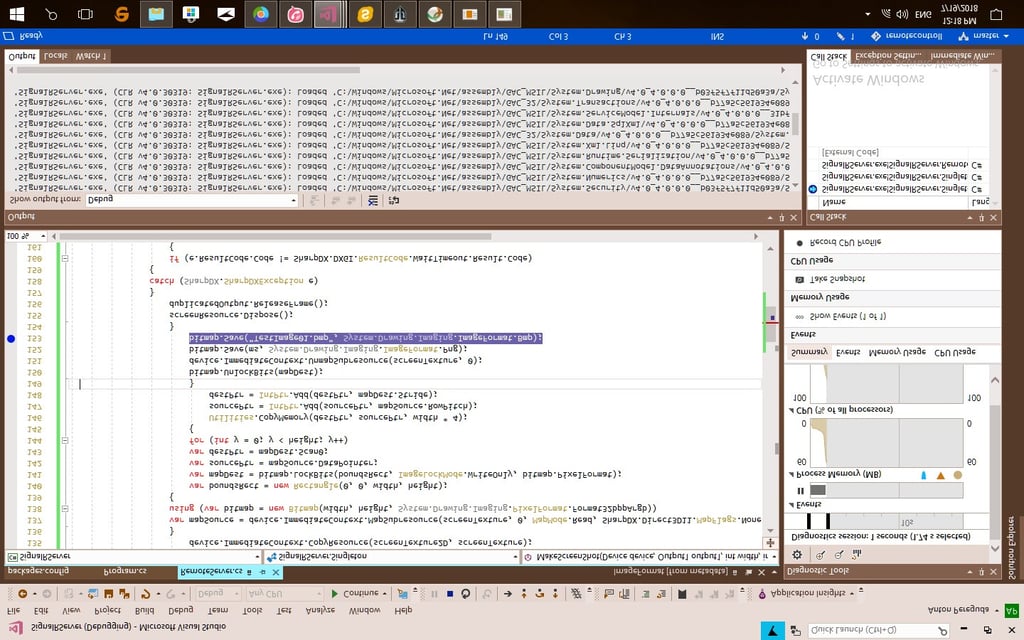The image size is (1024, 640).
Task: Click the master branch in status bar
Action: (984, 36)
